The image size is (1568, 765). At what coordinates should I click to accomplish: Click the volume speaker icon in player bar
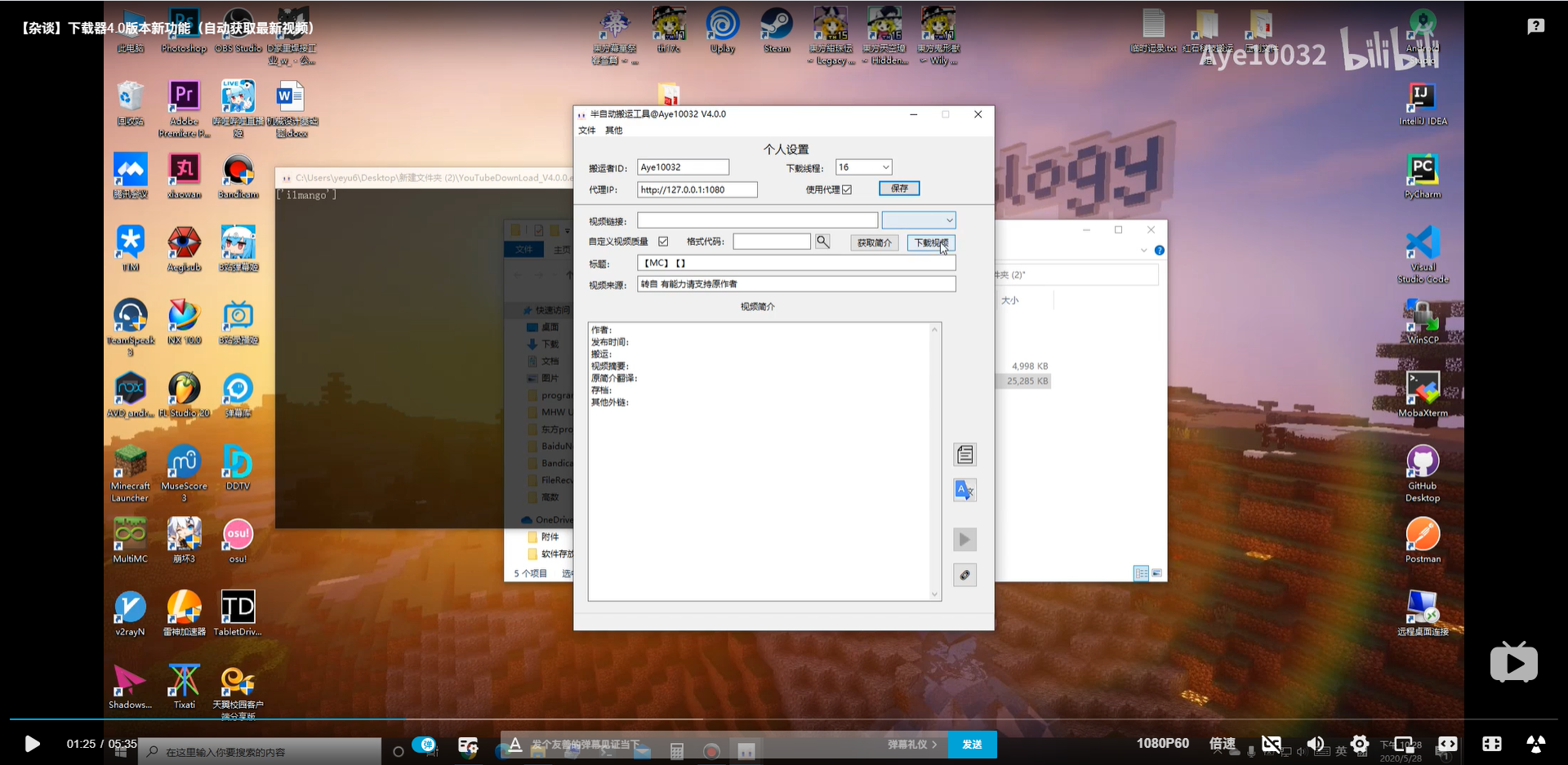1316,744
